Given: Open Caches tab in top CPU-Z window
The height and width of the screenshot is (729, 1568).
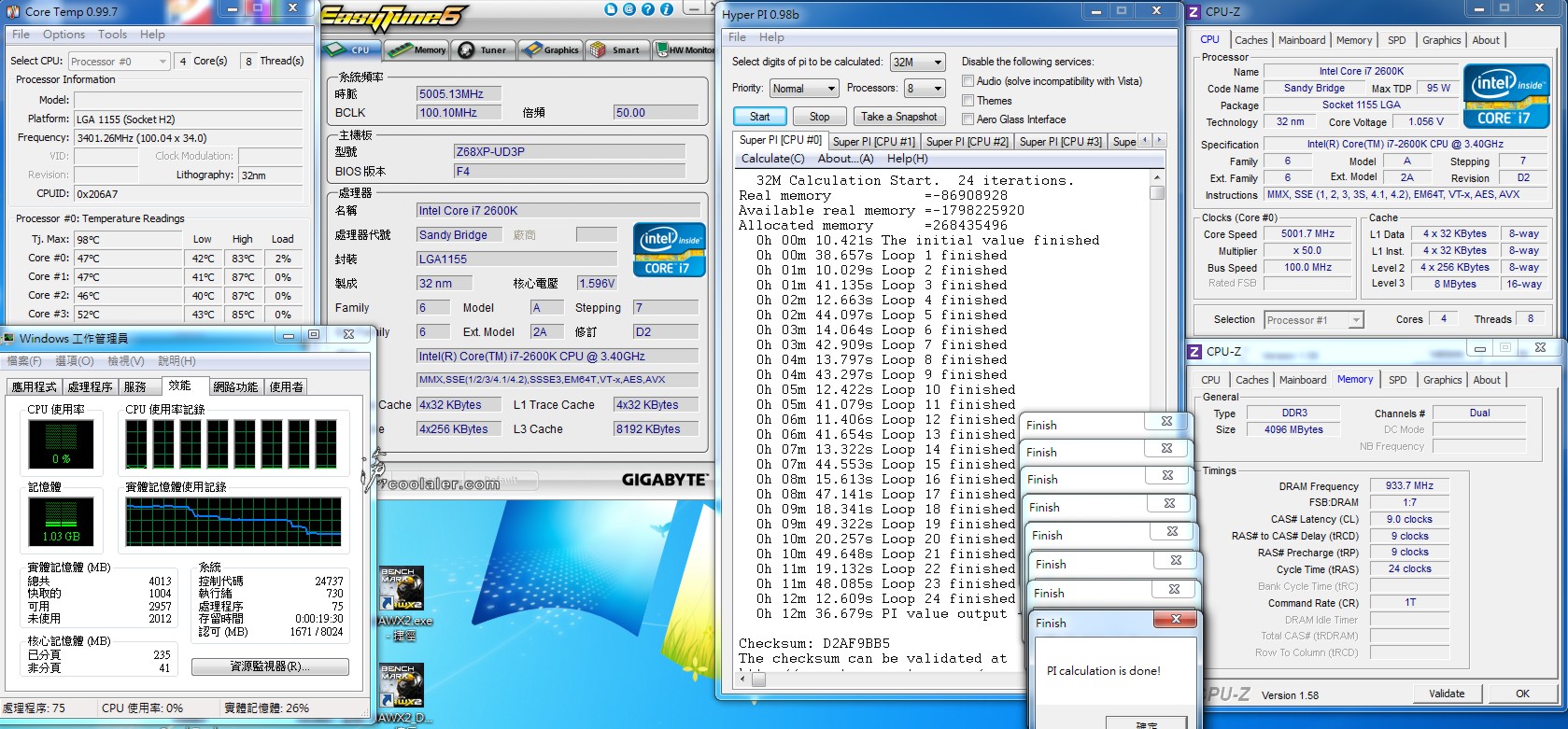Looking at the screenshot, I should (1250, 40).
